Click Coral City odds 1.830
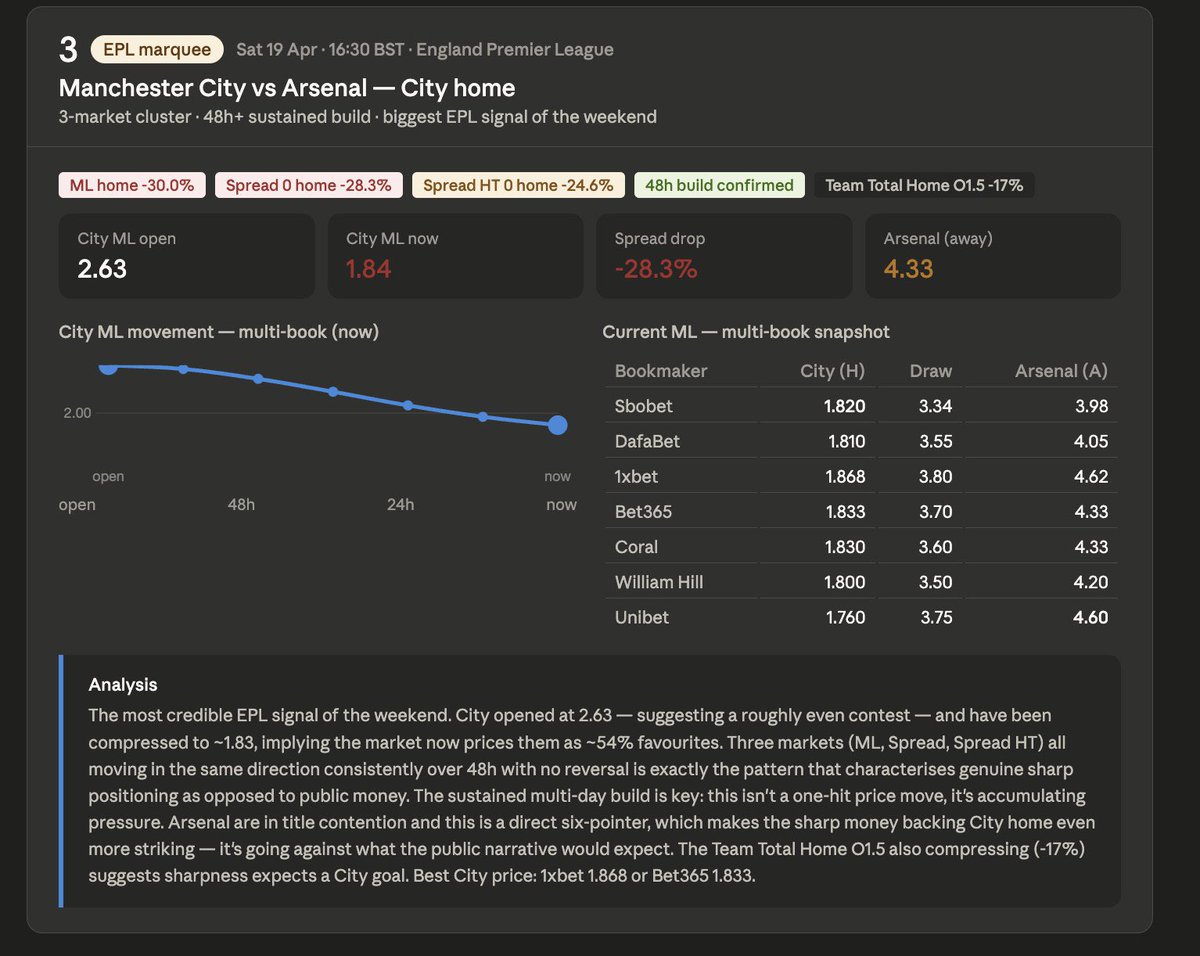The width and height of the screenshot is (1200, 956). (846, 547)
